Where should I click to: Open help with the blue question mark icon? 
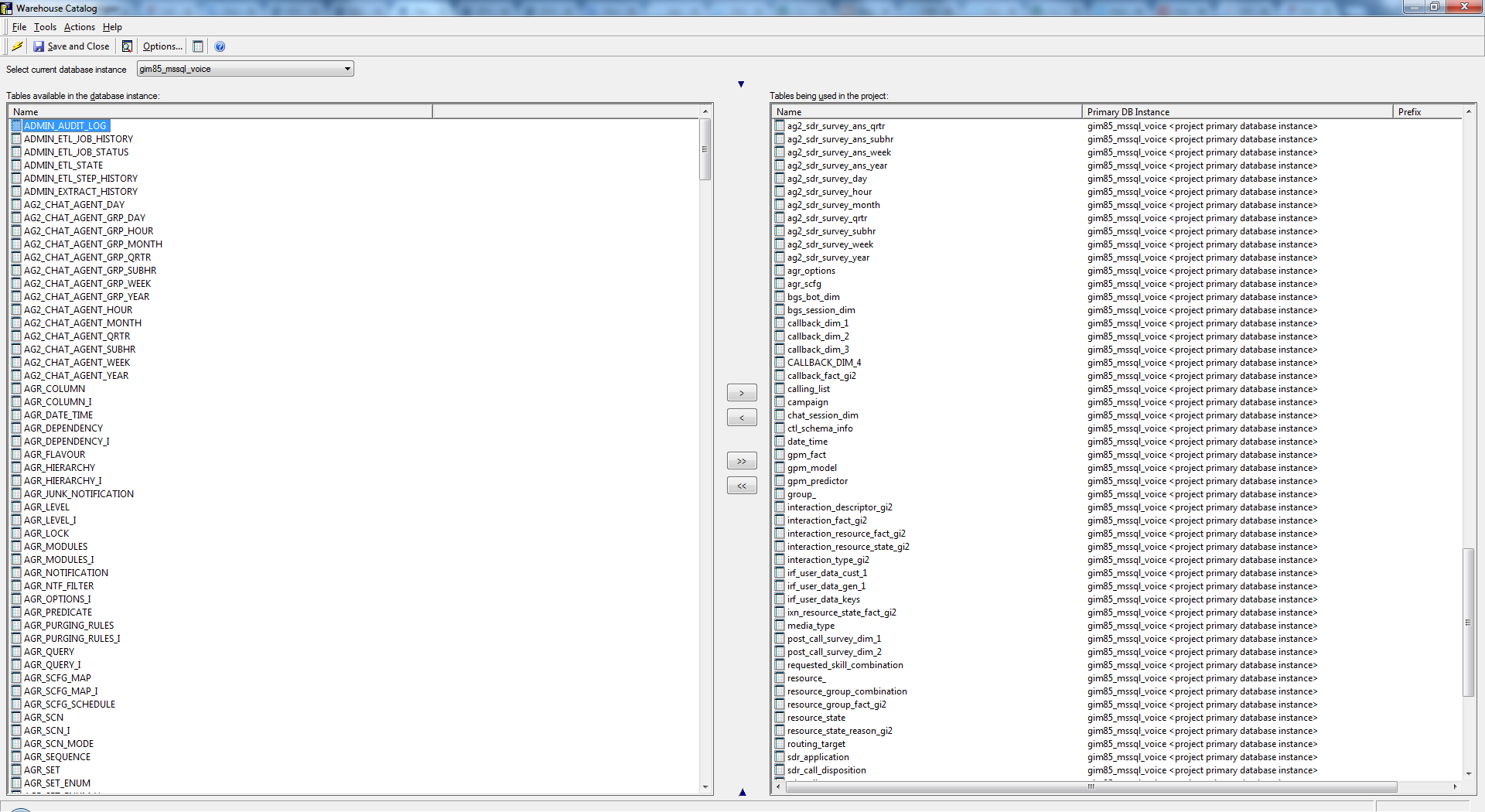(220, 46)
